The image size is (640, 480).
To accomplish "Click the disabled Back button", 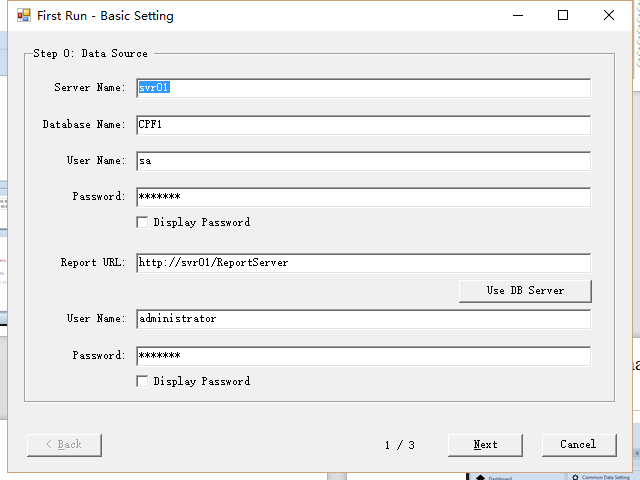I will pos(64,445).
